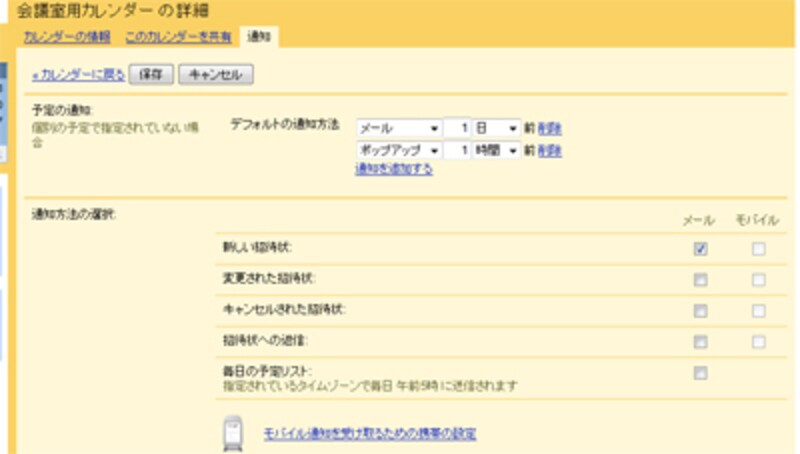Click the キャンセル button
The height and width of the screenshot is (454, 800).
[216, 74]
